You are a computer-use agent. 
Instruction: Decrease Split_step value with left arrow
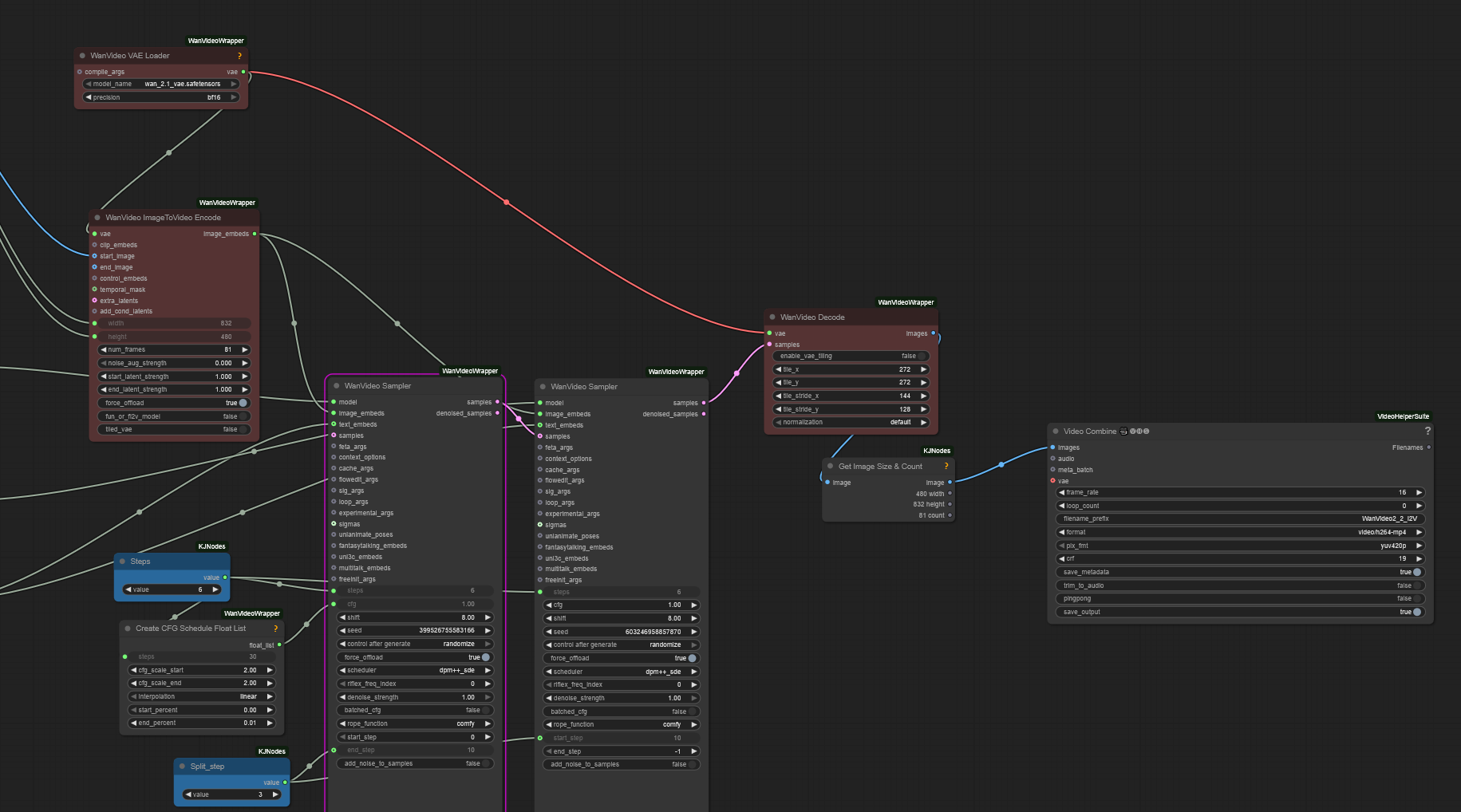point(188,794)
